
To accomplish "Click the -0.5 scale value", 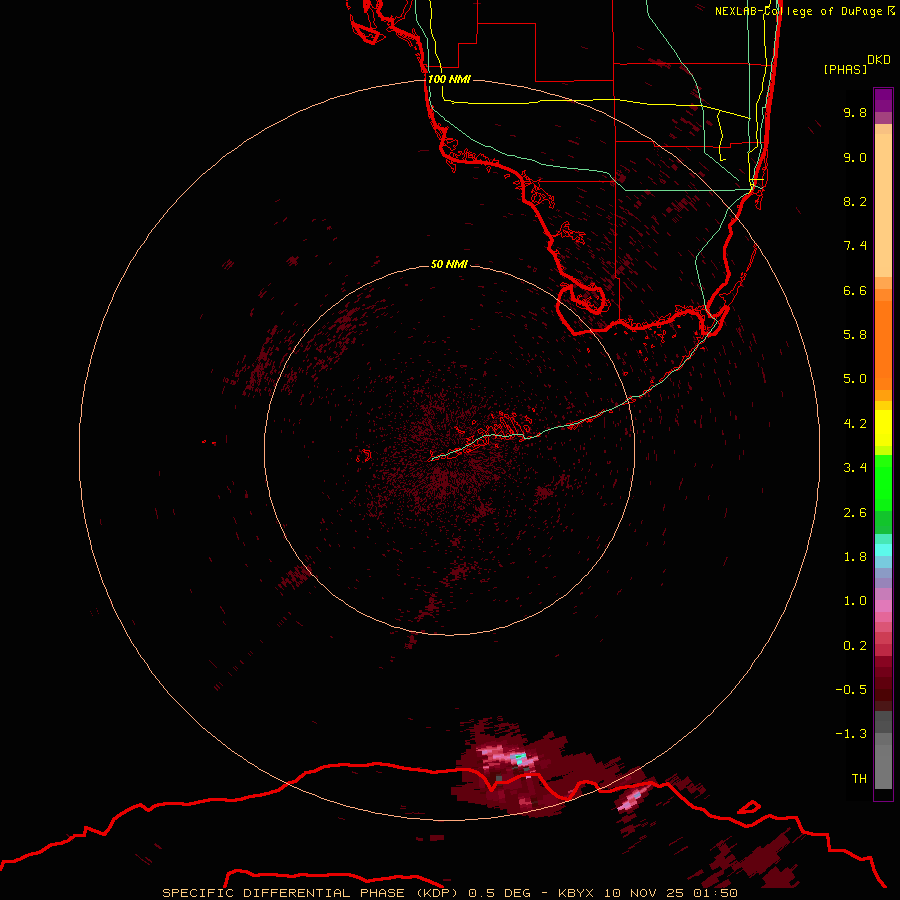I will pos(851,690).
